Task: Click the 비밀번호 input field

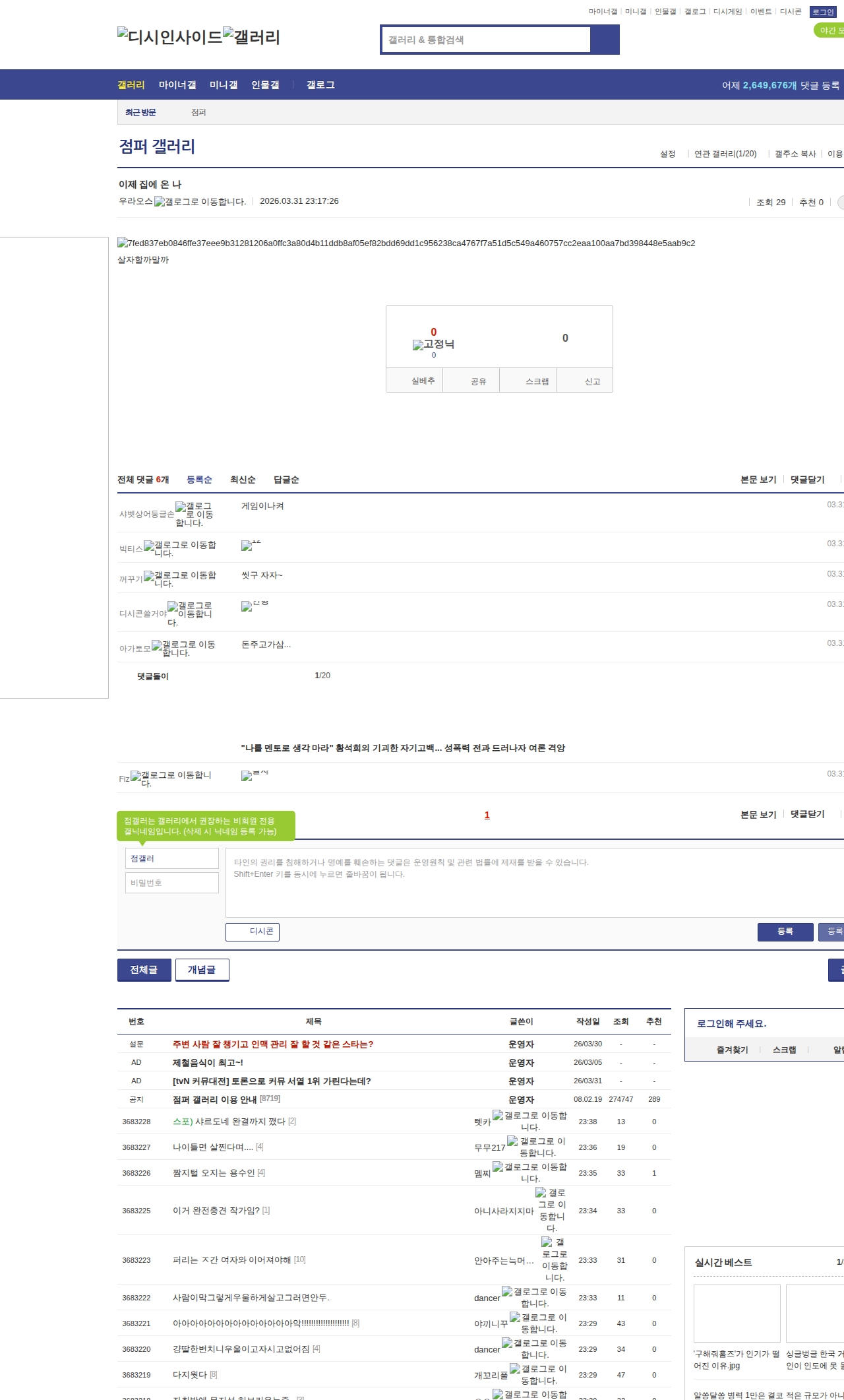Action: click(171, 883)
